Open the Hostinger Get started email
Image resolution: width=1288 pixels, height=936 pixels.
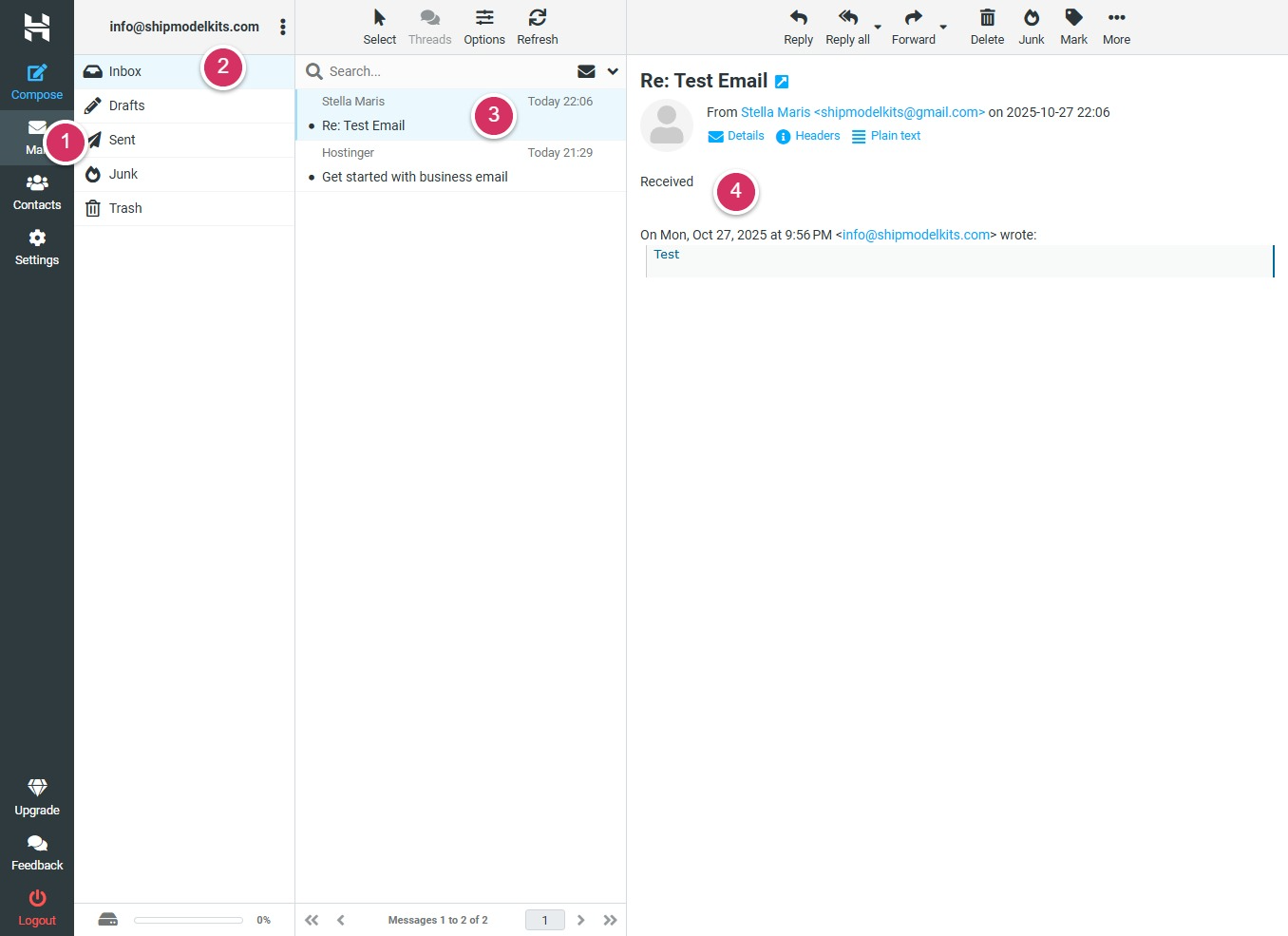(x=414, y=177)
